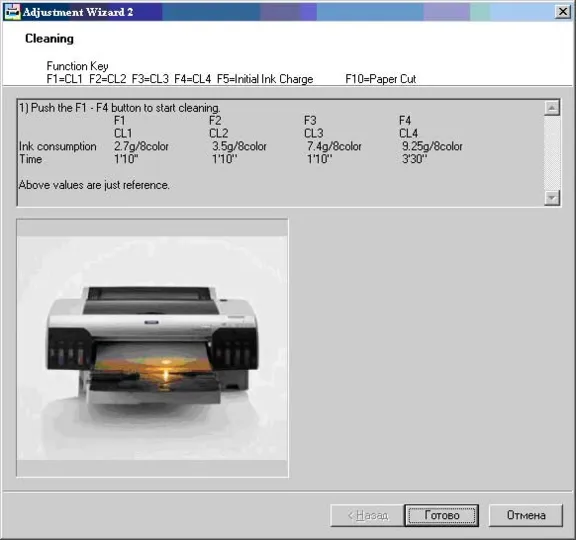Close the Adjustment Wizard 2 window
This screenshot has width=576, height=540.
[x=562, y=12]
